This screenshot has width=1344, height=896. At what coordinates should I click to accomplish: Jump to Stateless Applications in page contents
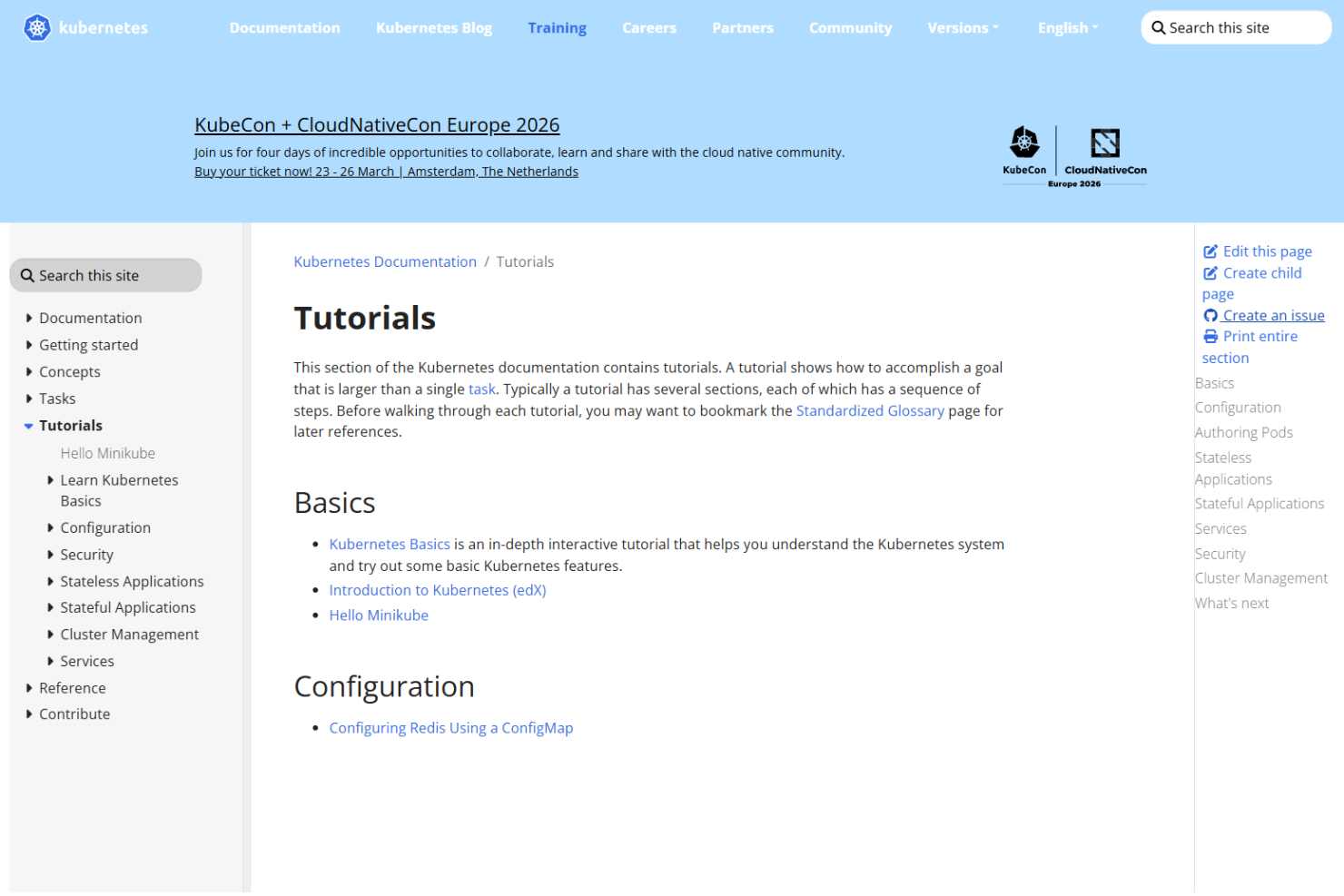coord(1233,468)
